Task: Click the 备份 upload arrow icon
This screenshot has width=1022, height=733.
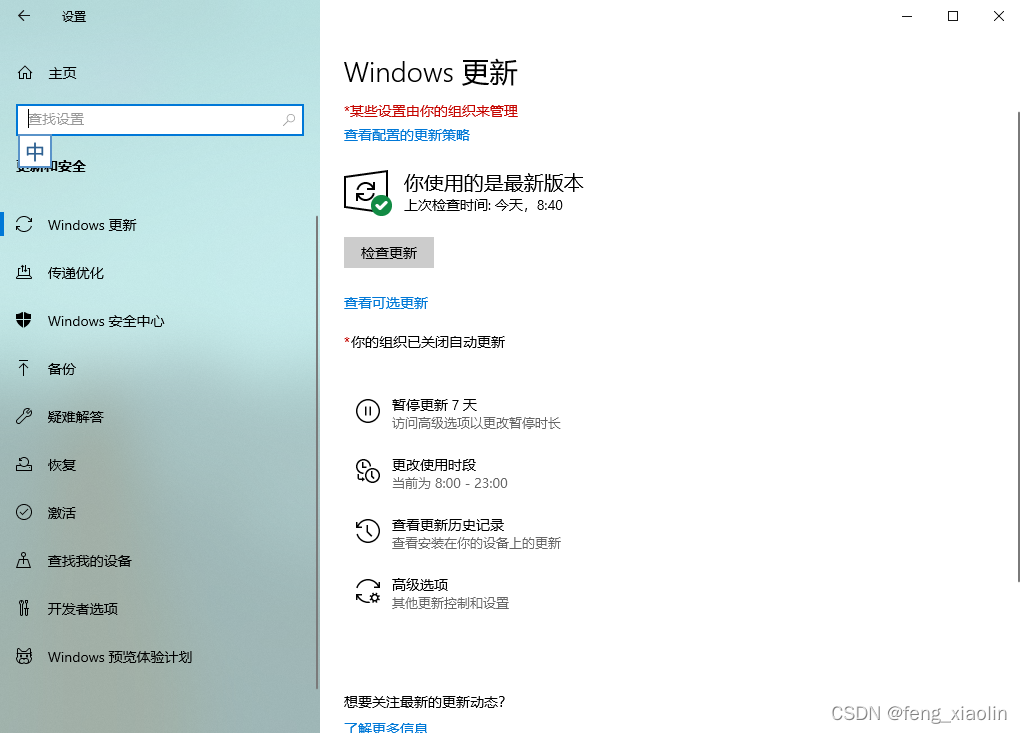Action: [24, 368]
